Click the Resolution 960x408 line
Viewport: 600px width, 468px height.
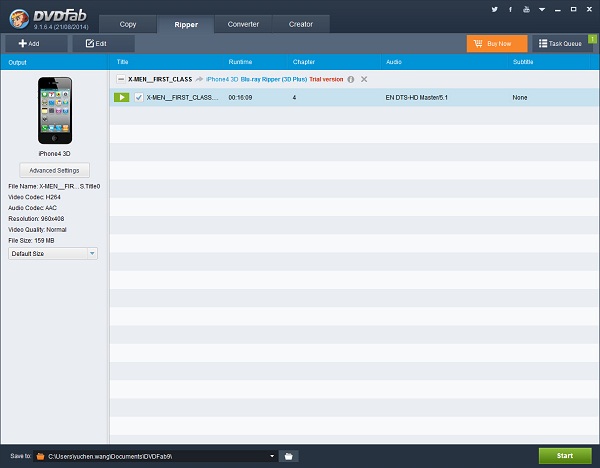point(36,219)
